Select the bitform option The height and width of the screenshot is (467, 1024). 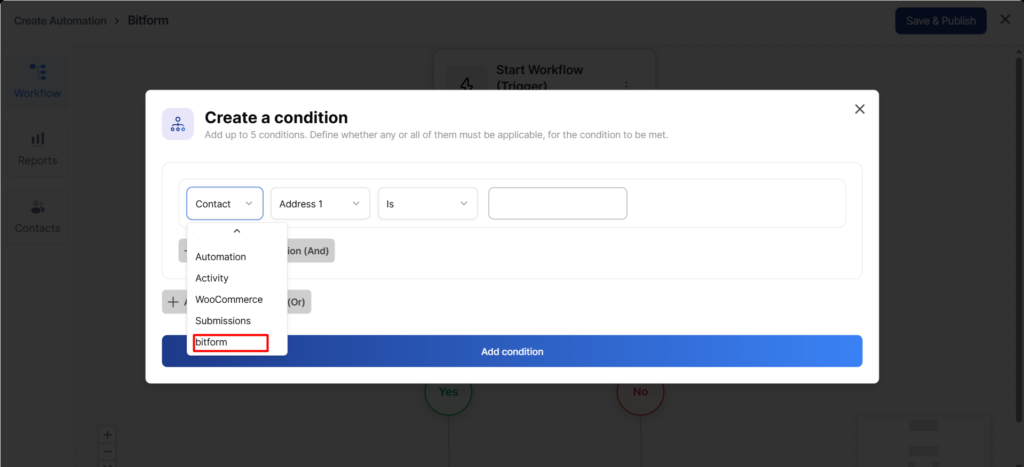tap(230, 342)
